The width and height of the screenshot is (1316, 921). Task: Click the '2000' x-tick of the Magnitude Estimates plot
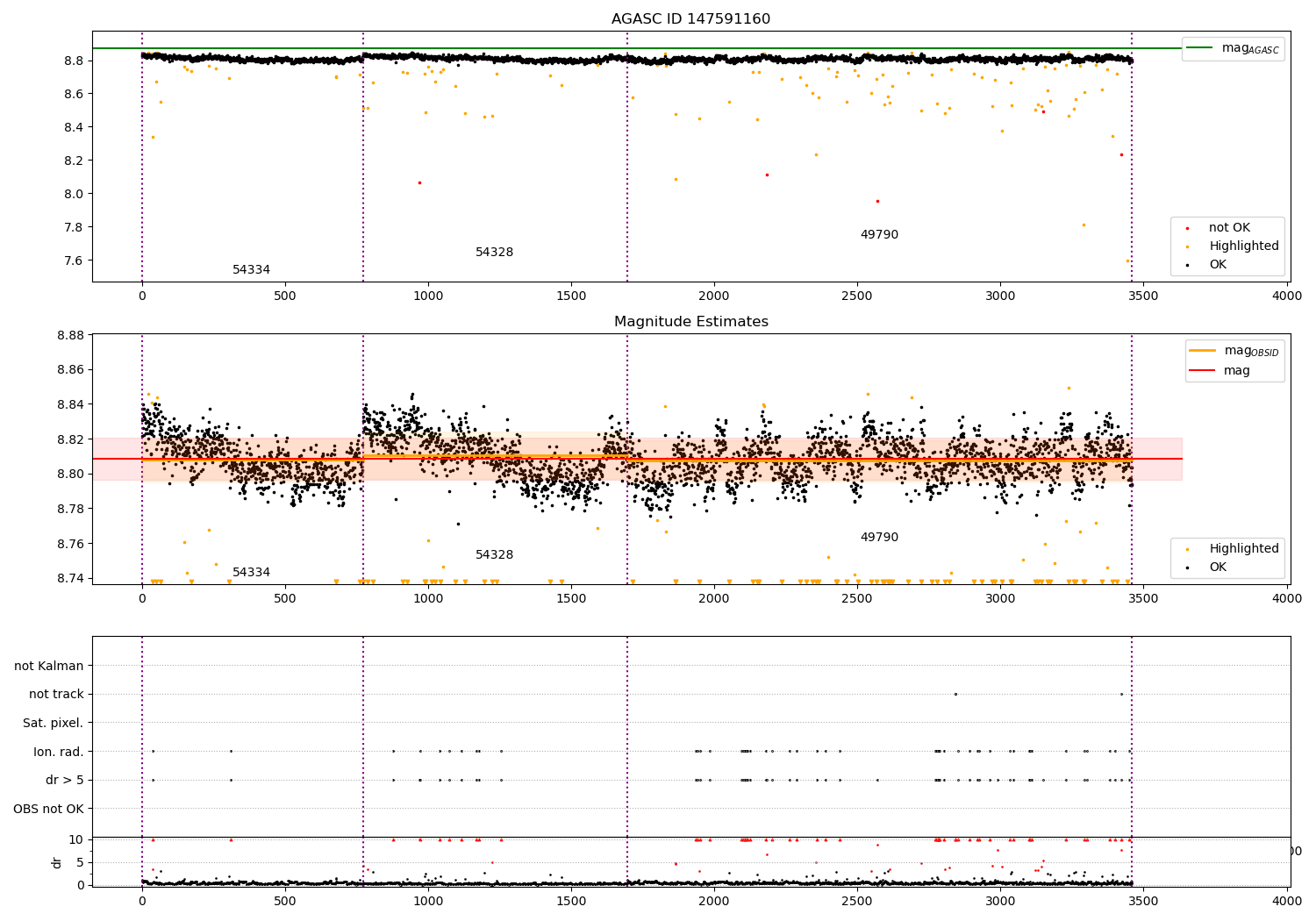pyautogui.click(x=714, y=599)
